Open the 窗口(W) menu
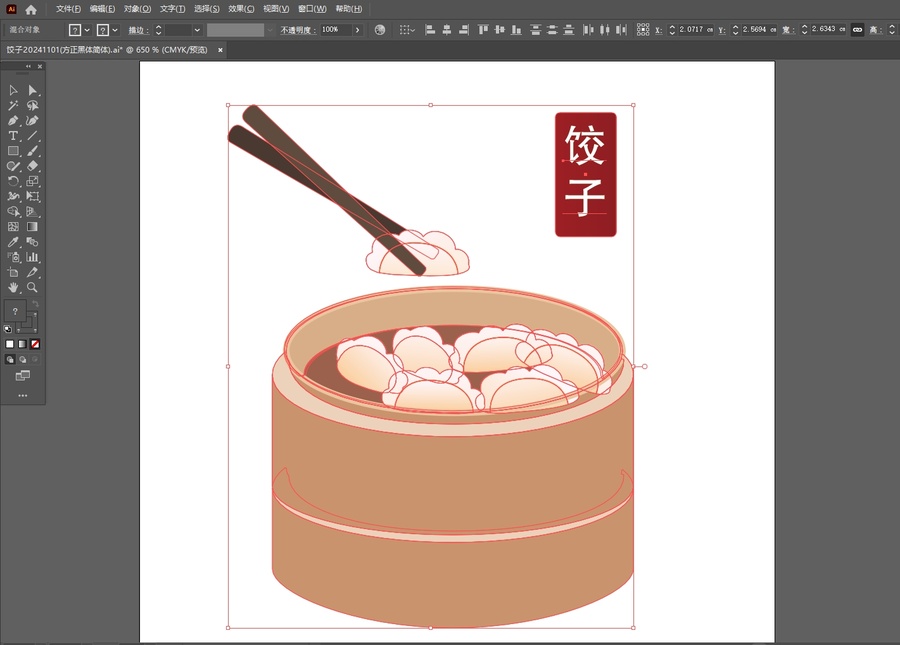Screen dimensions: 900x645 click(x=312, y=9)
